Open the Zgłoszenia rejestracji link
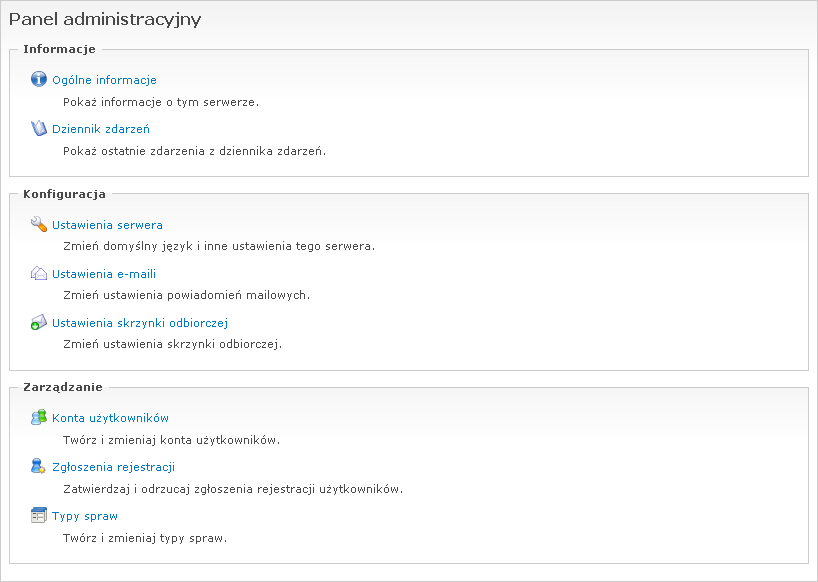This screenshot has height=582, width=818. (x=113, y=467)
